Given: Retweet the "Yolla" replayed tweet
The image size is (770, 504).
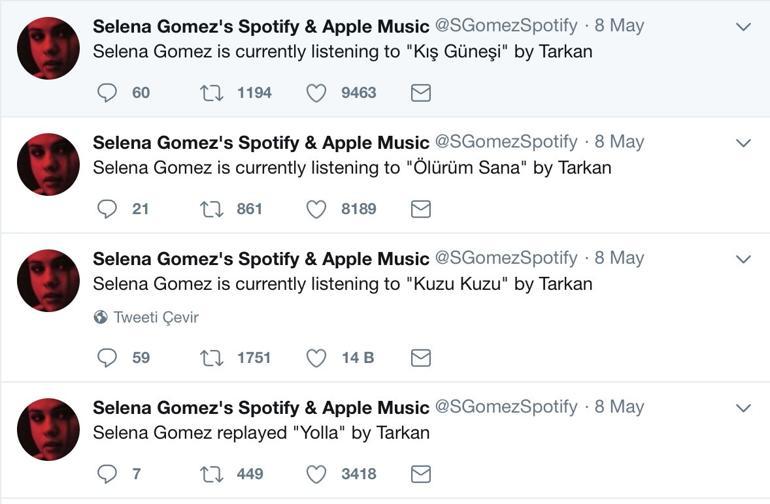Looking at the screenshot, I should pos(212,473).
